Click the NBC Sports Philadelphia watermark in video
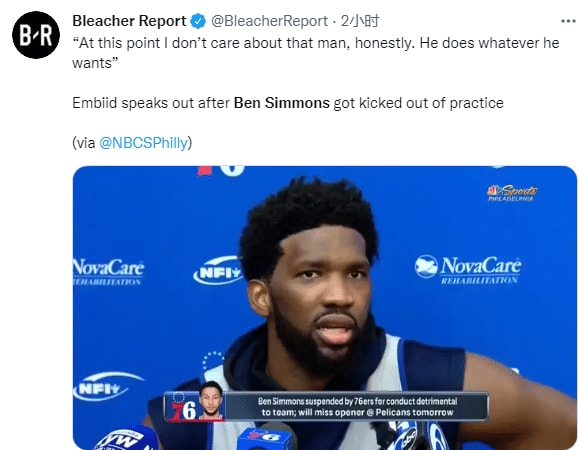The width and height of the screenshot is (578, 450). click(x=512, y=193)
